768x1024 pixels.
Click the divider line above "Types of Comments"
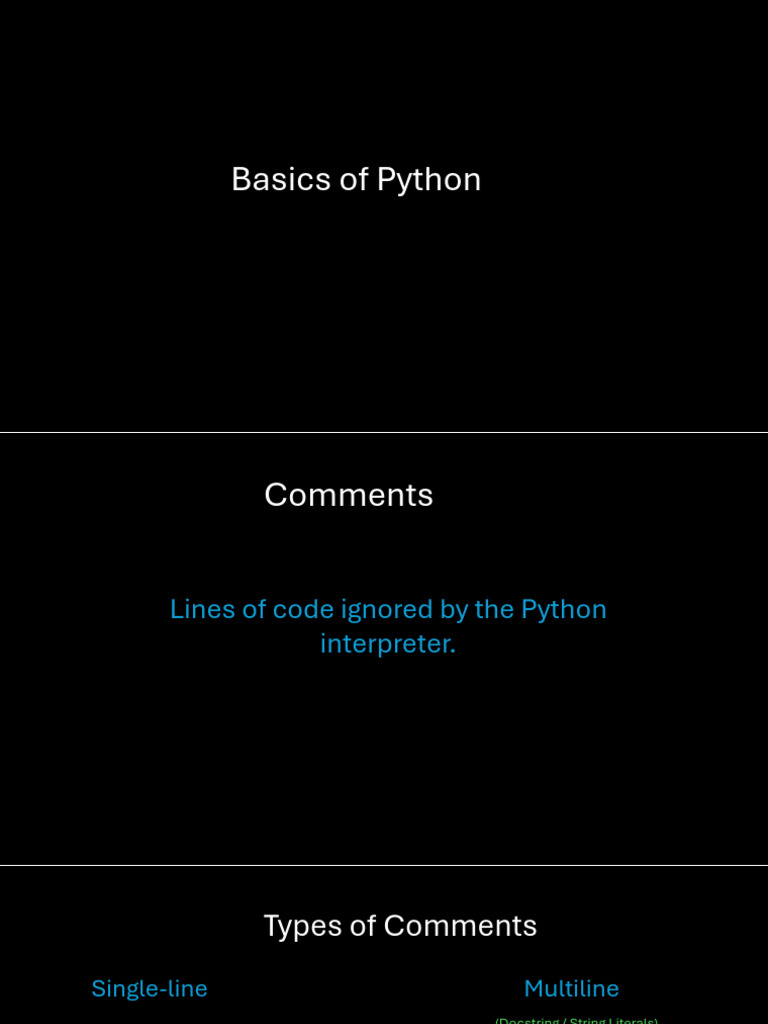pos(384,866)
